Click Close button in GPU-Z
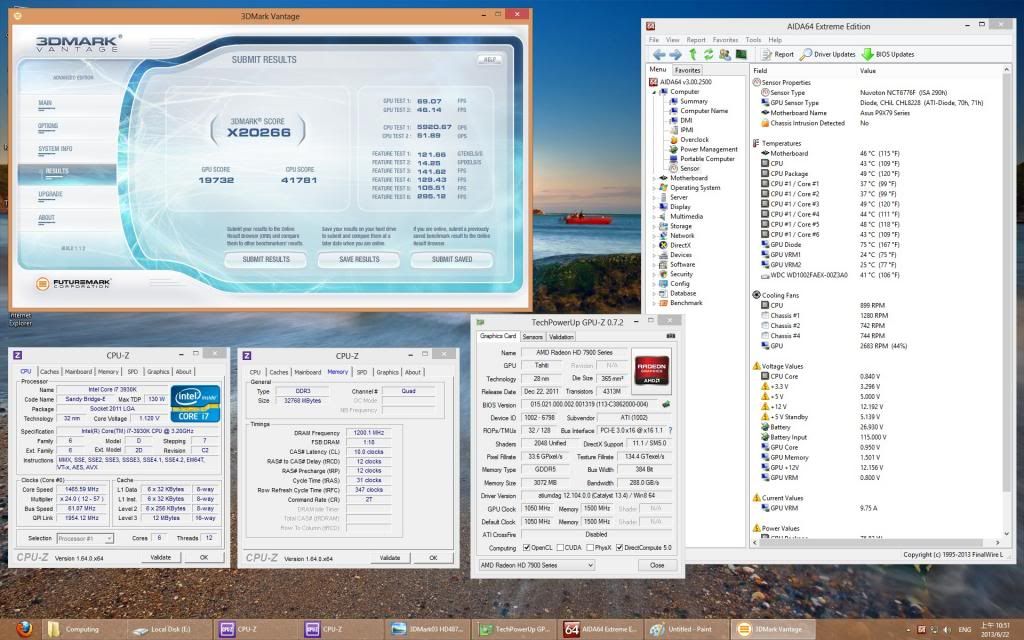Screen dimensions: 1024x640 pos(657,565)
